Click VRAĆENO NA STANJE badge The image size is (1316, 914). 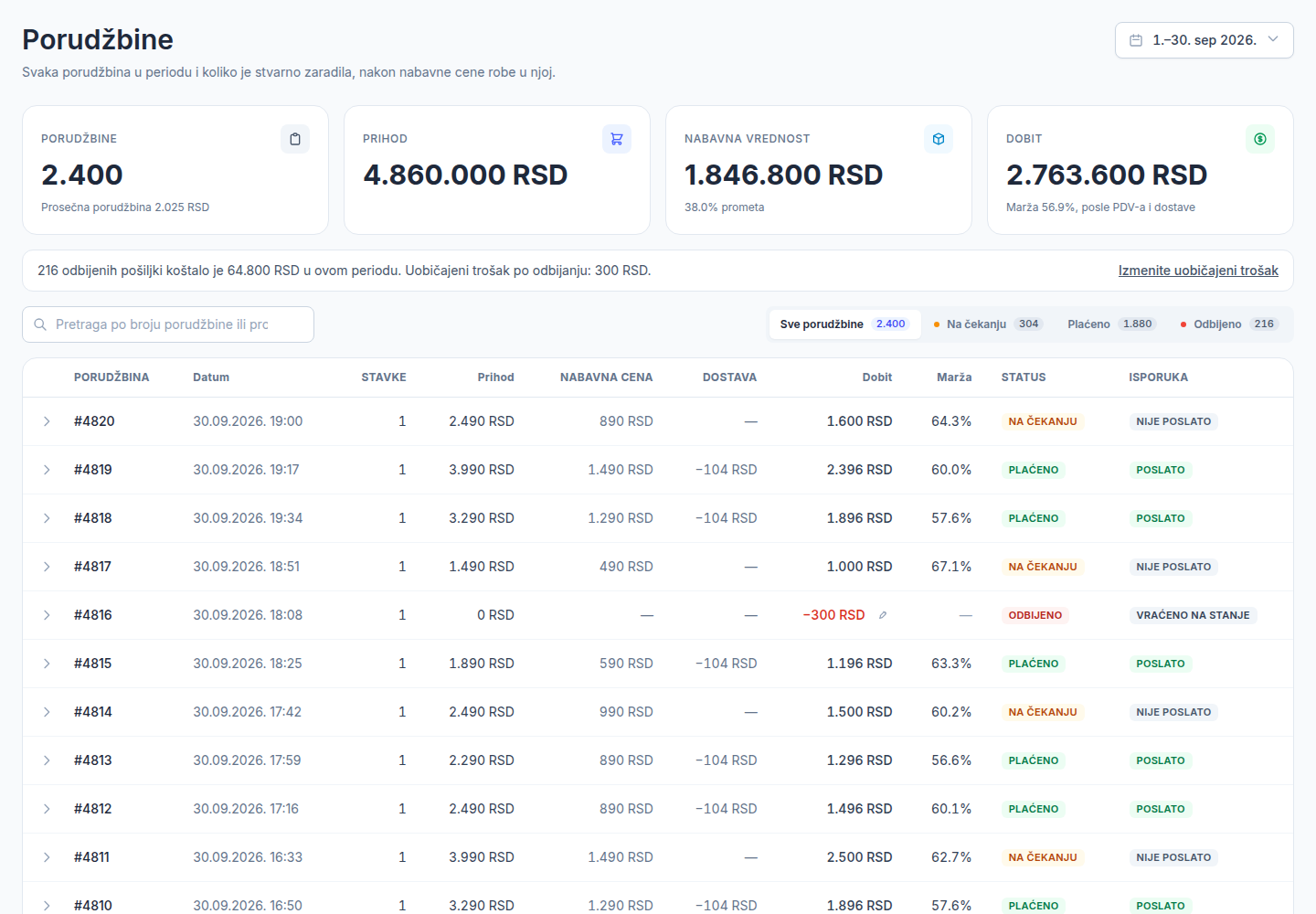tap(1193, 615)
